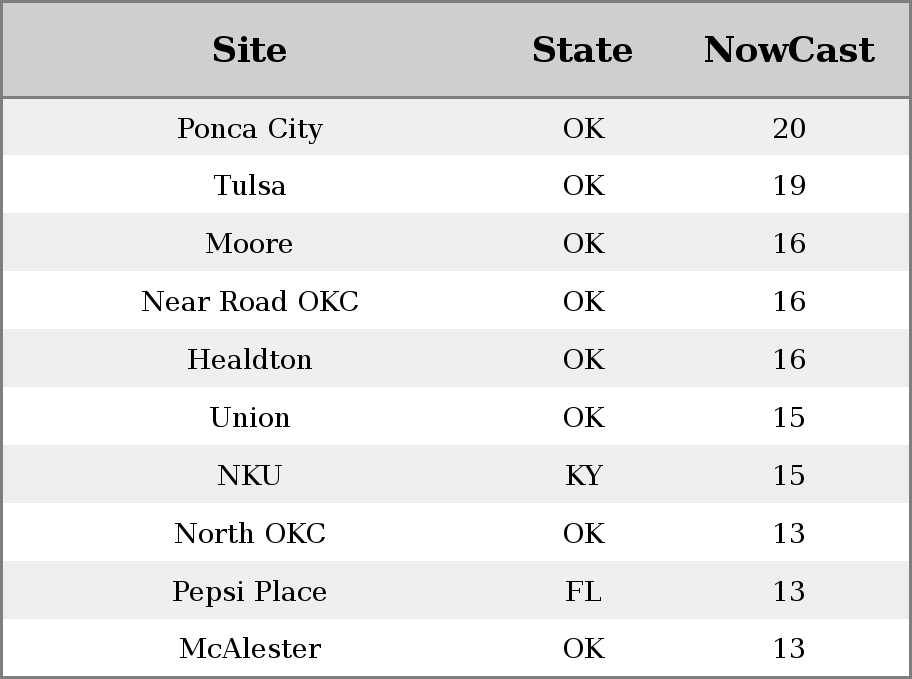The image size is (912, 679).
Task: Click the State column header
Action: pyautogui.click(x=583, y=50)
